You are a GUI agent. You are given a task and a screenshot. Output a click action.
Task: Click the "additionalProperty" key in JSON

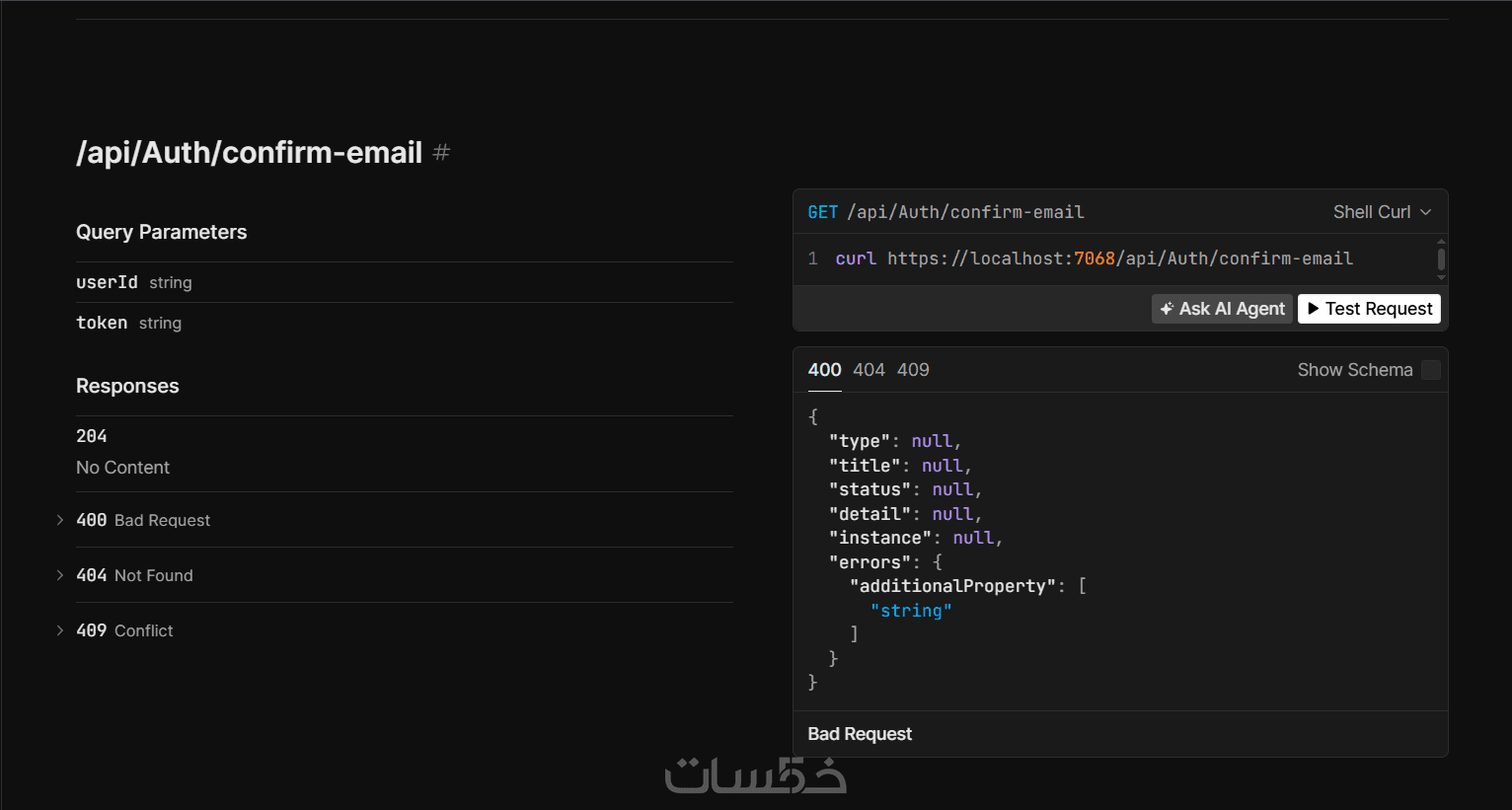[952, 586]
